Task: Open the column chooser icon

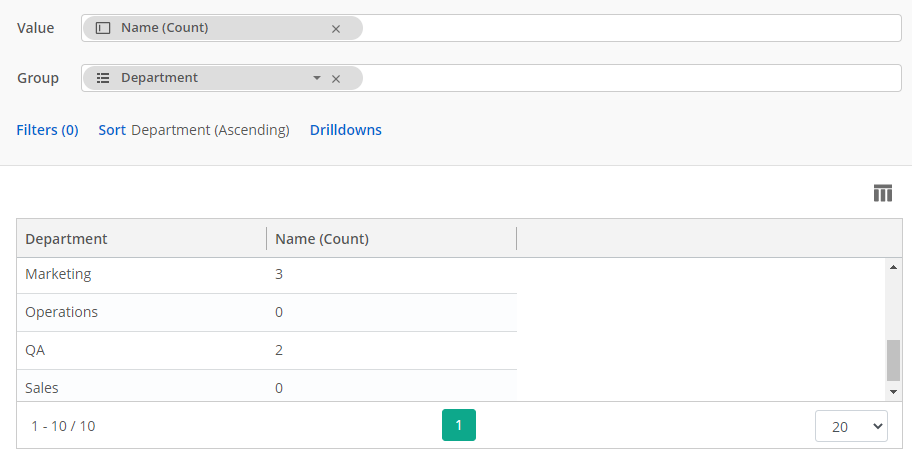Action: click(882, 193)
